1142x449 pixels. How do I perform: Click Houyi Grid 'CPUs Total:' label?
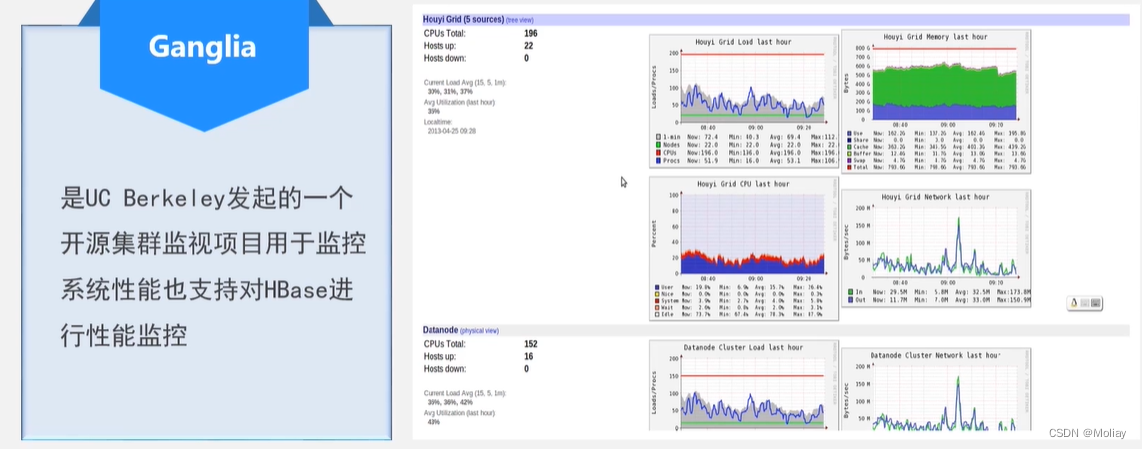444,33
